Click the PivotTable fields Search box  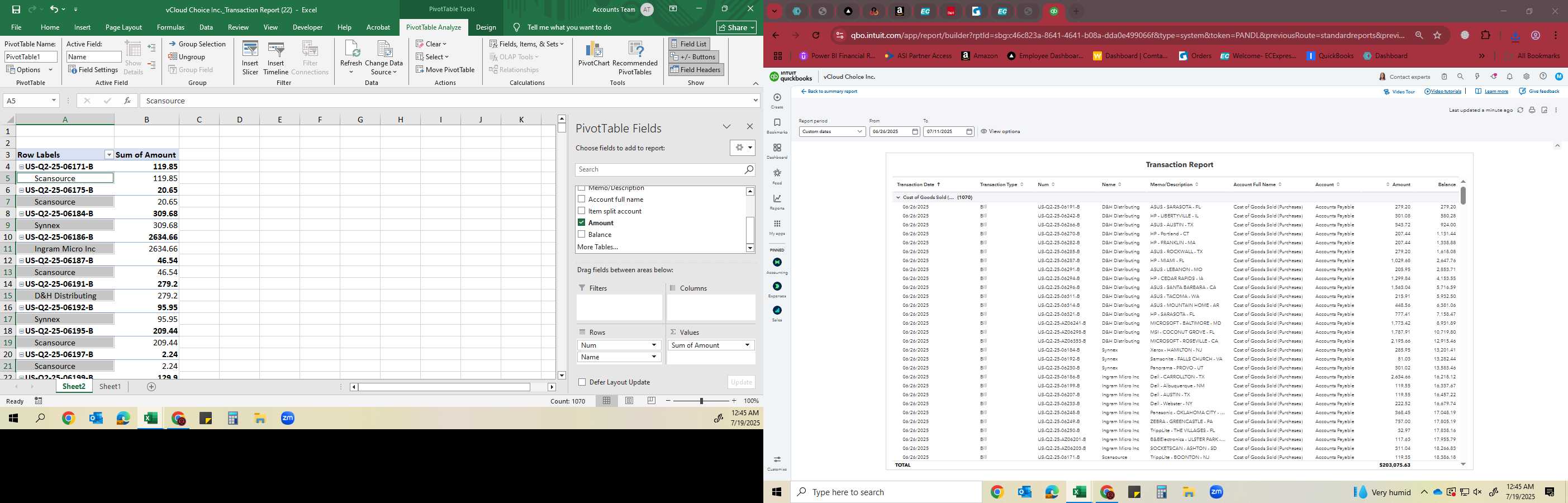(665, 169)
